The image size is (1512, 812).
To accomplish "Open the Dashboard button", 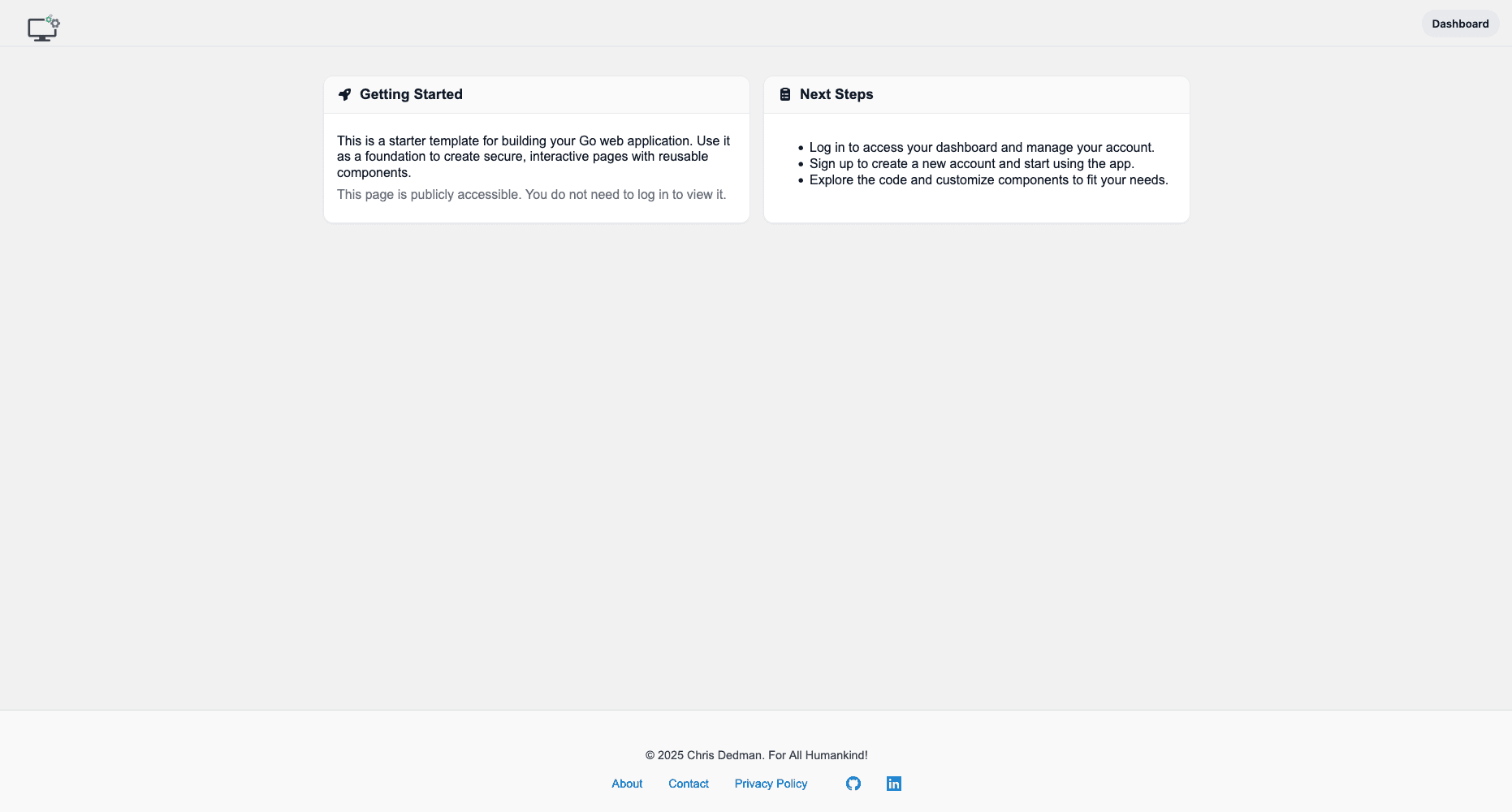I will tap(1459, 24).
